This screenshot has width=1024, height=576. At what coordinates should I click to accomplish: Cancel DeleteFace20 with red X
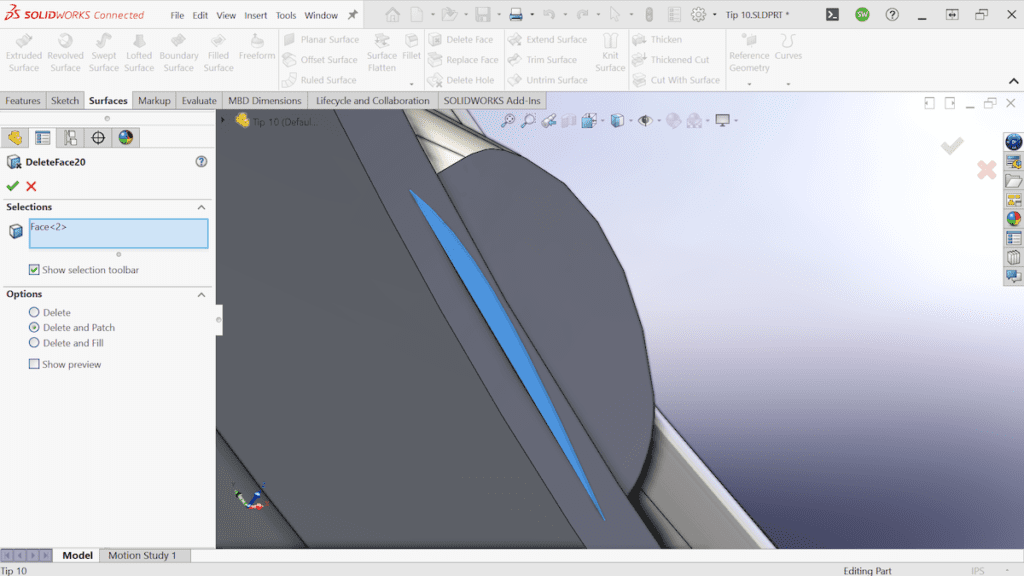click(31, 186)
